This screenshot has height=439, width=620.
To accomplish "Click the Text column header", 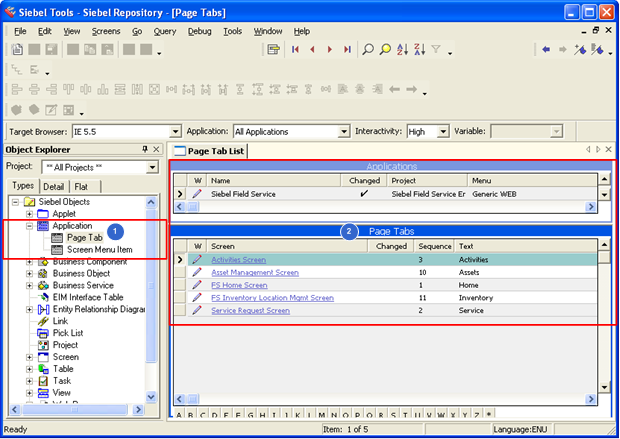I will point(526,246).
